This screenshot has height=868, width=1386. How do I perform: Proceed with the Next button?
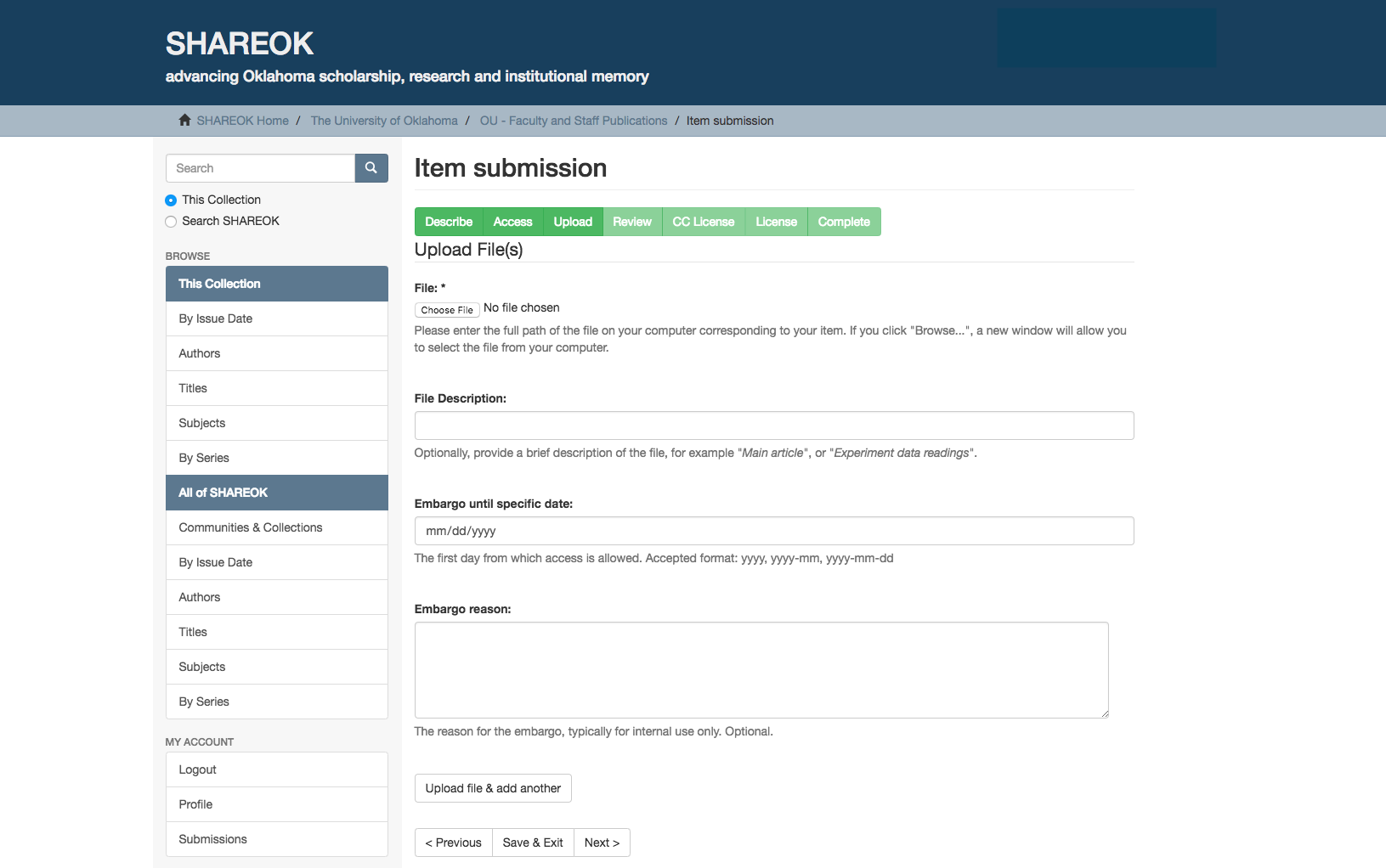coord(602,843)
